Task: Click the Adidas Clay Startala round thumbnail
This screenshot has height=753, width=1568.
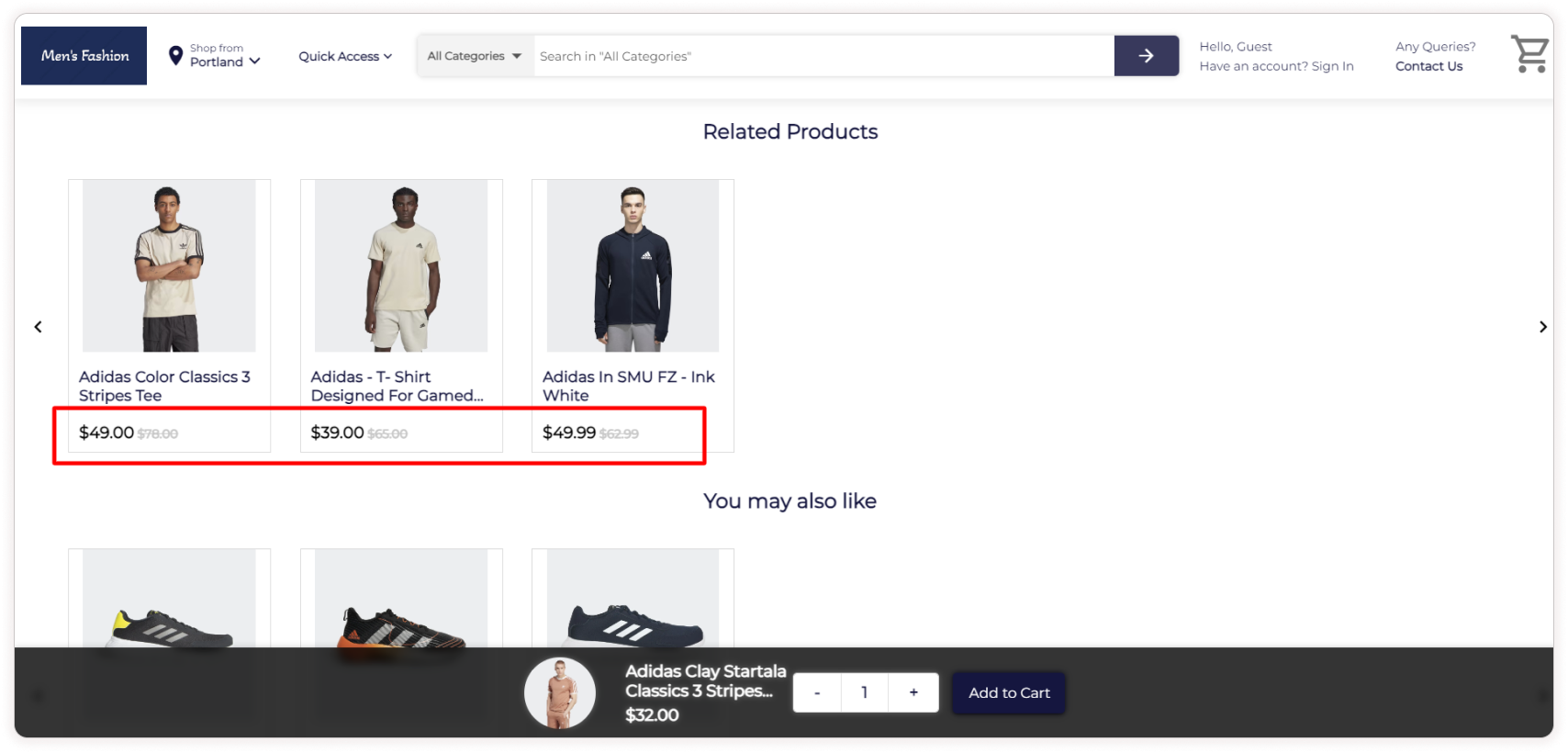Action: coord(560,692)
